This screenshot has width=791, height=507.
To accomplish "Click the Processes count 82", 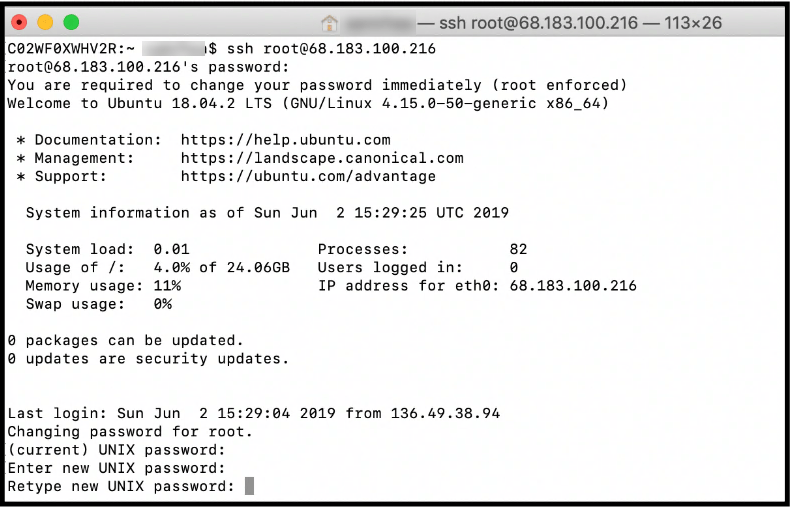I will point(517,249).
